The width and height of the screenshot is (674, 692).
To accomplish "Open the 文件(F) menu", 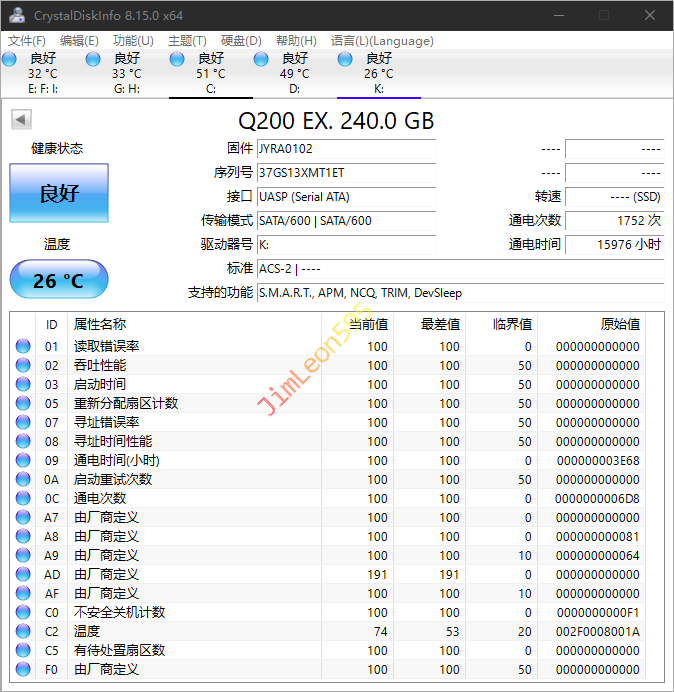I will point(26,41).
